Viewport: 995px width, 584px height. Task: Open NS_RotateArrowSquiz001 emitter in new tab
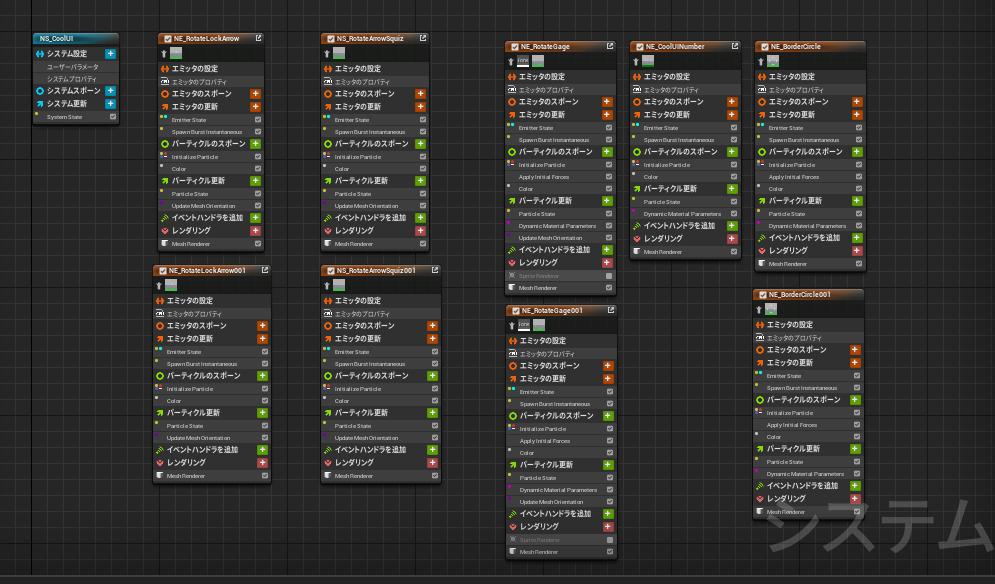[x=435, y=270]
